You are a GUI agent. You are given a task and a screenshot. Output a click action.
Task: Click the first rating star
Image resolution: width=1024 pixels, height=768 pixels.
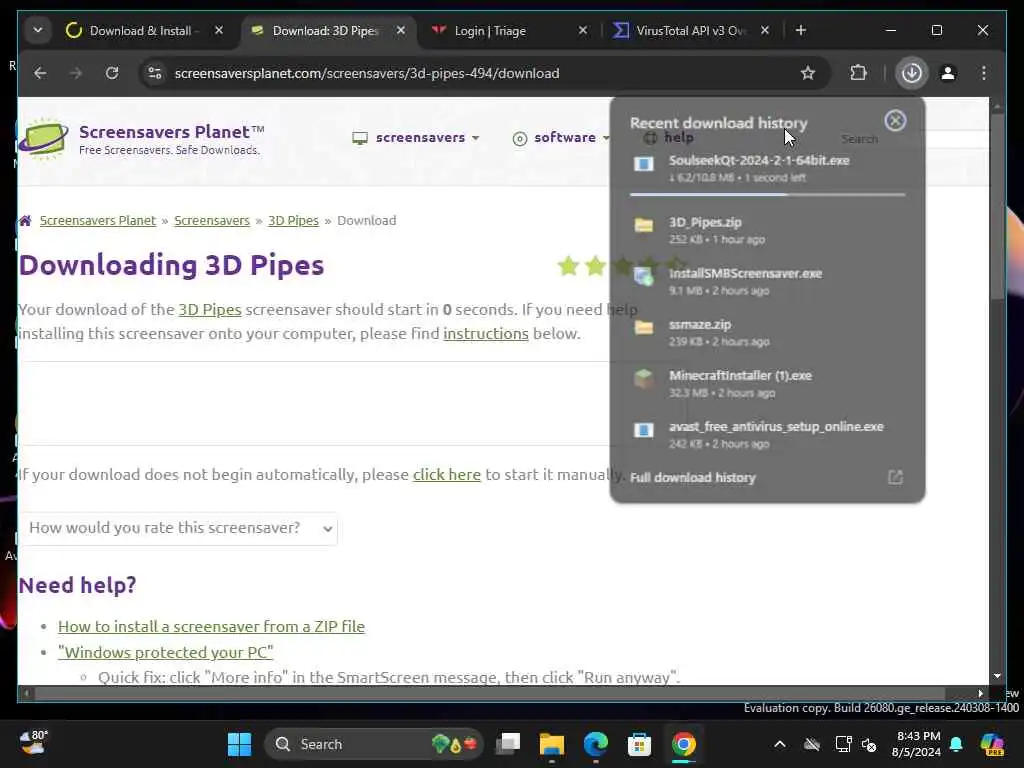click(568, 266)
